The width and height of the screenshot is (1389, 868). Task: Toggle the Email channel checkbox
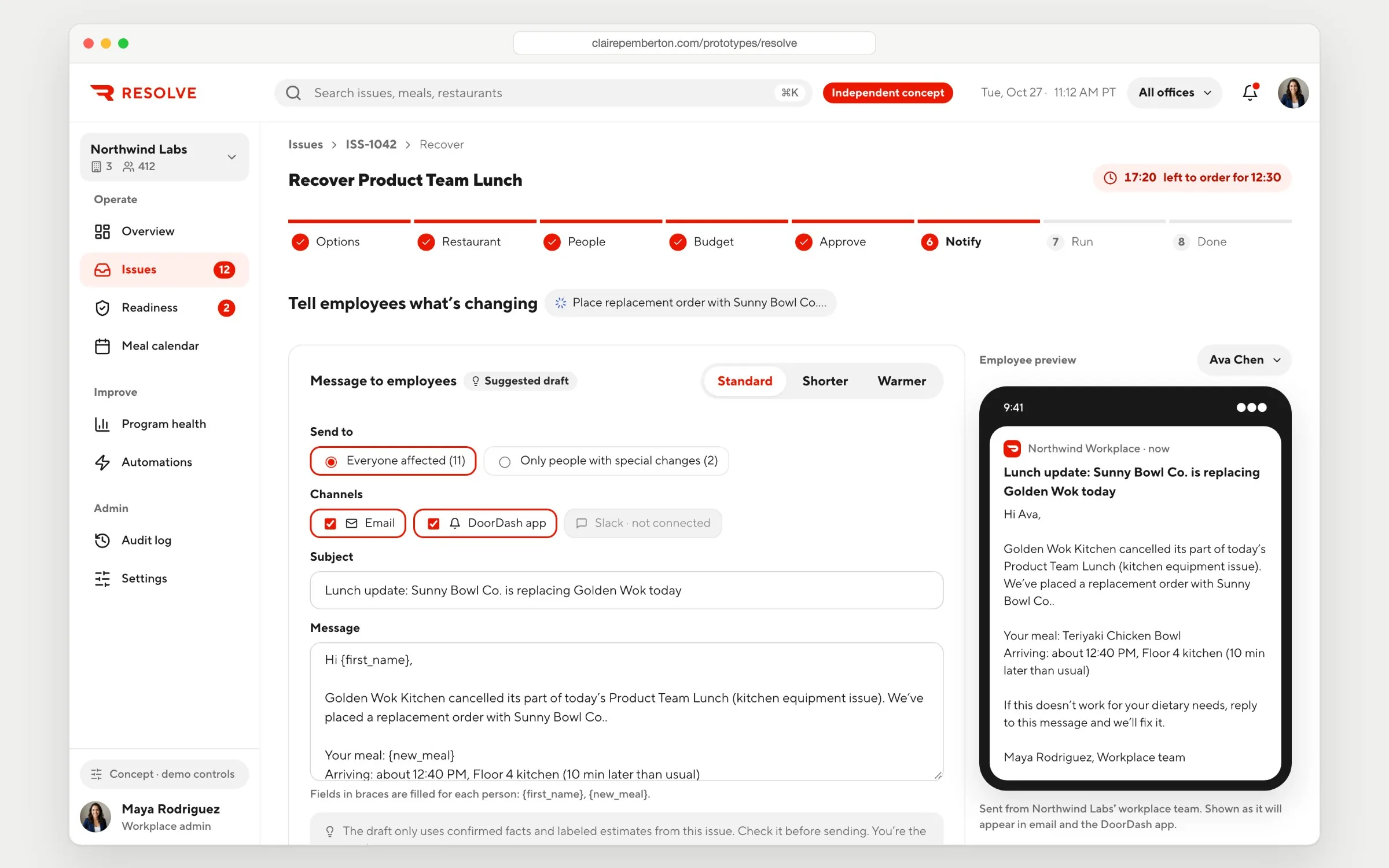tap(330, 523)
